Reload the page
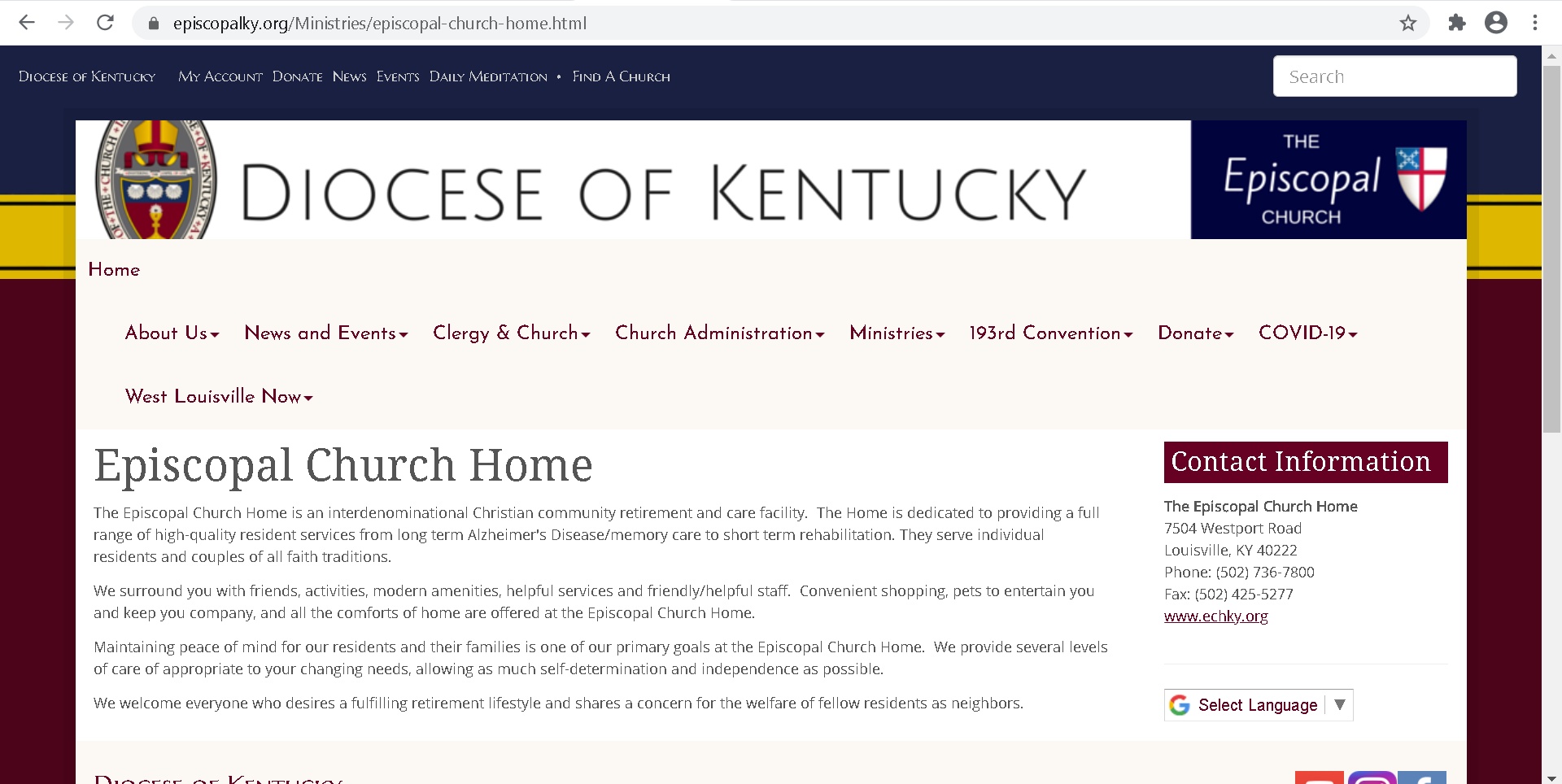This screenshot has width=1562, height=784. tap(106, 22)
